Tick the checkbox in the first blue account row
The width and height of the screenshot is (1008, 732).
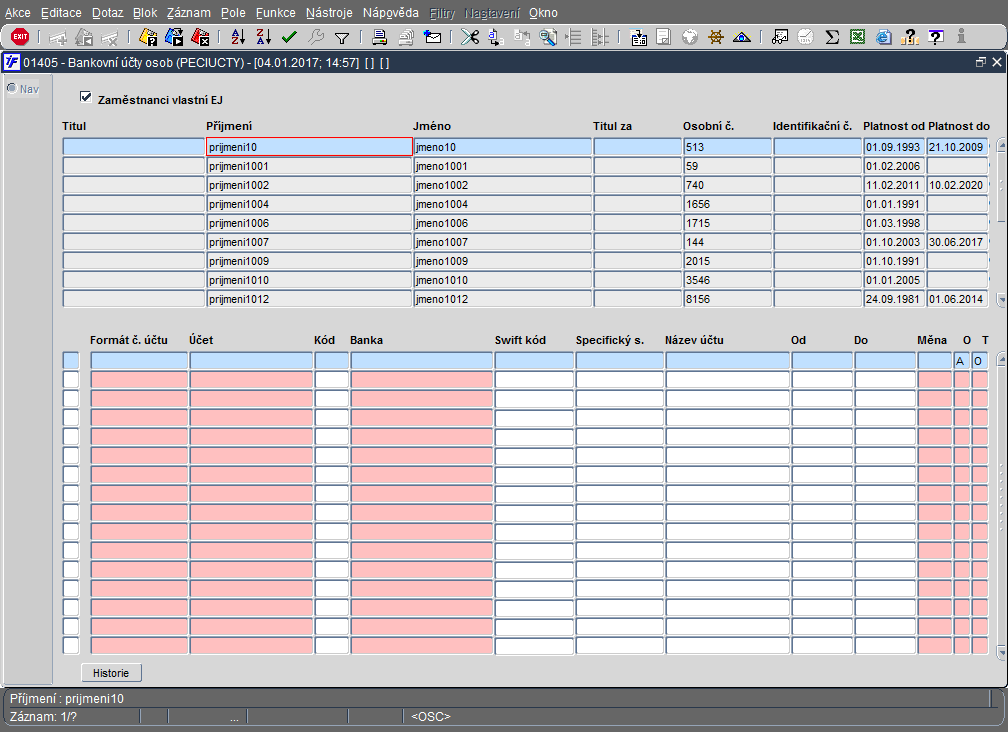[x=71, y=361]
